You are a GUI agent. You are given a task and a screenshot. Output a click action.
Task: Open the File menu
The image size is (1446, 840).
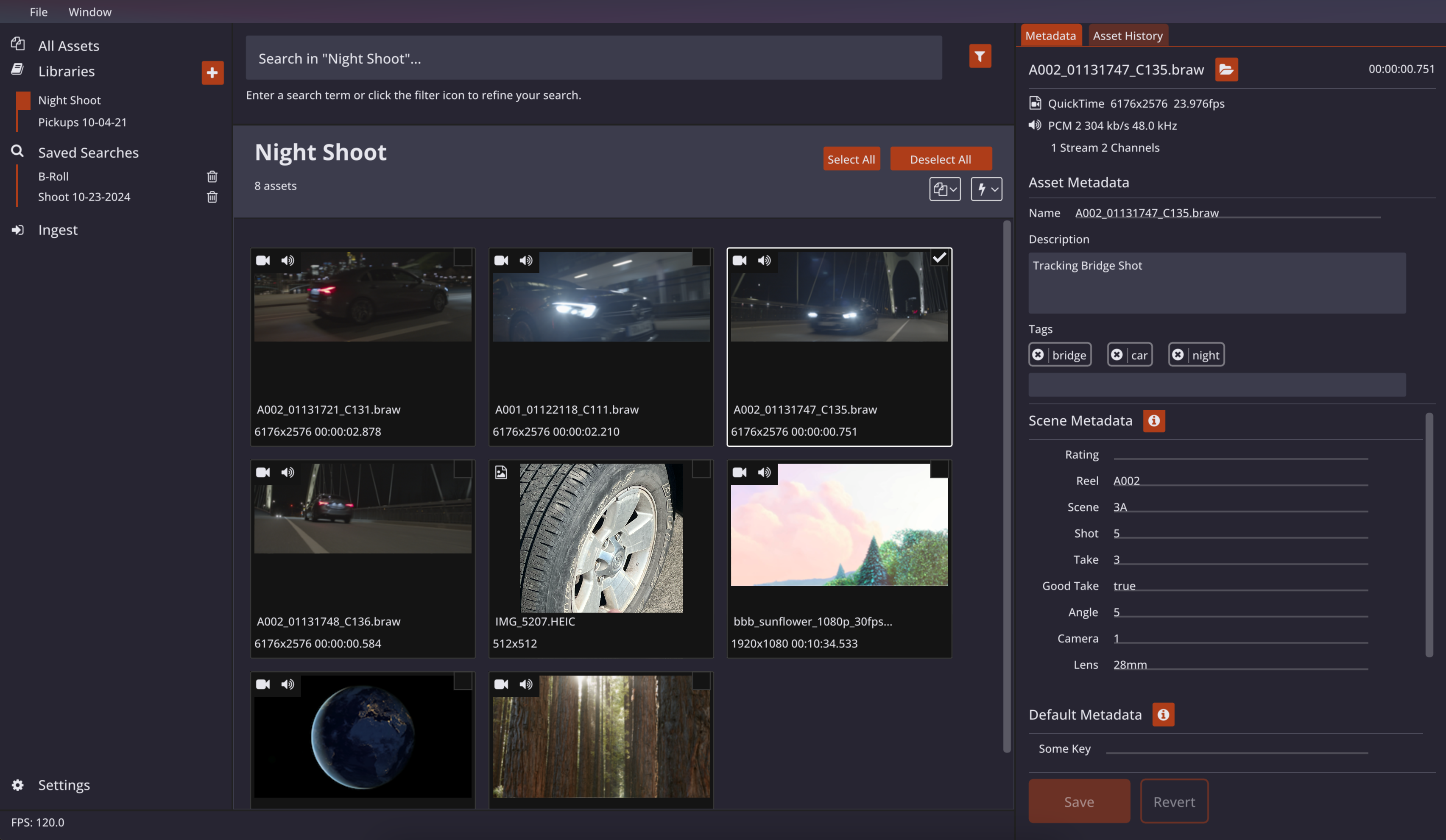pyautogui.click(x=39, y=11)
